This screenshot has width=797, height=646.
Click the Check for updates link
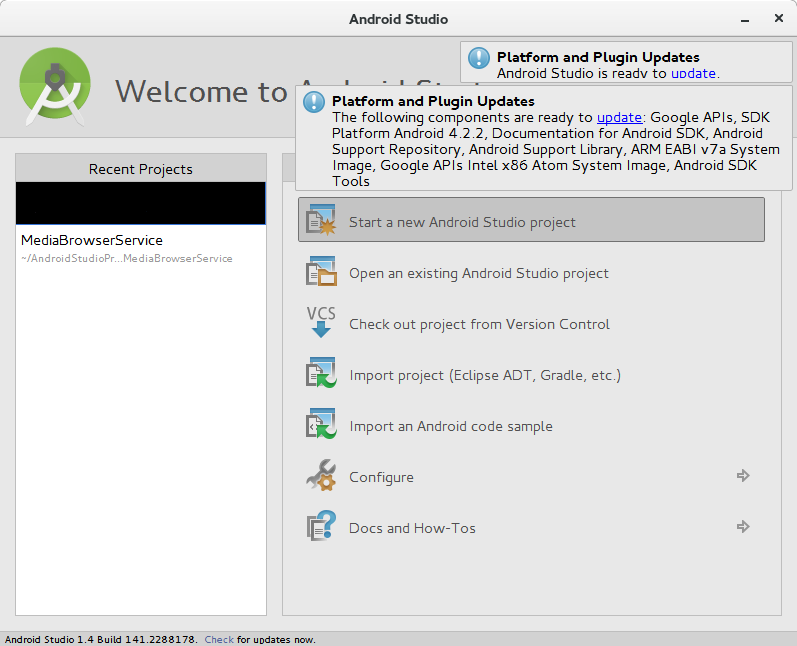tap(219, 639)
